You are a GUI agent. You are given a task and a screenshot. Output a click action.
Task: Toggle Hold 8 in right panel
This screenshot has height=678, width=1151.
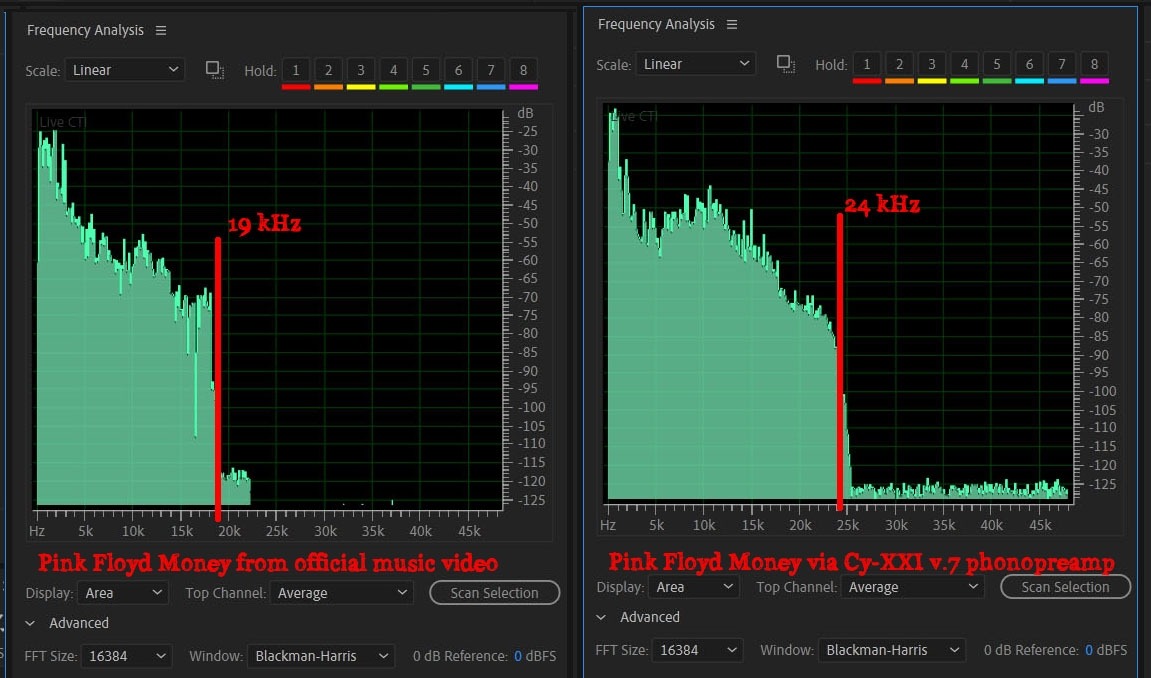[1094, 65]
